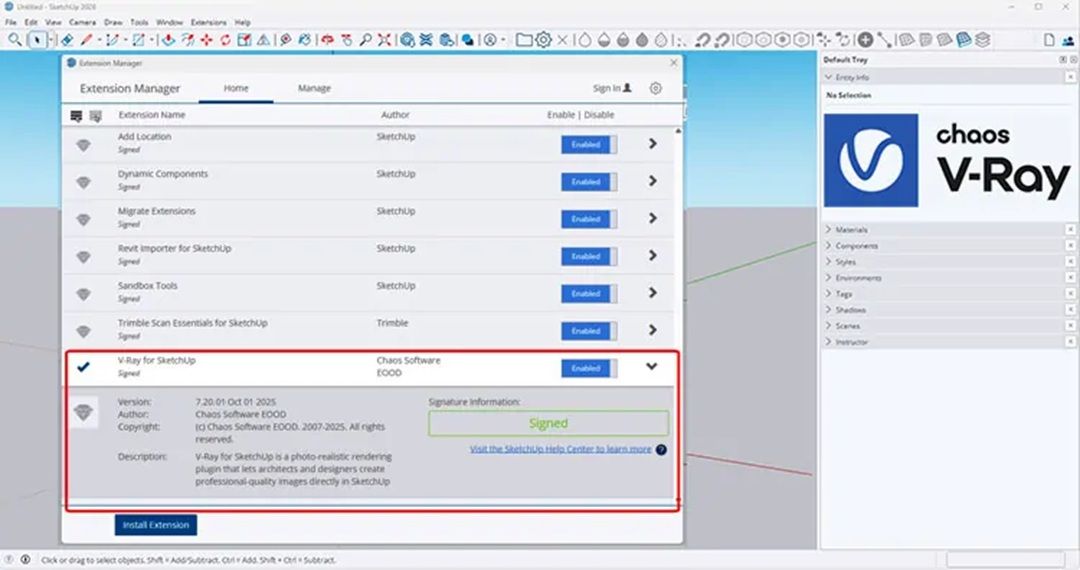Viewport: 1080px width, 570px height.
Task: Select the Pan hand tool
Action: point(346,40)
